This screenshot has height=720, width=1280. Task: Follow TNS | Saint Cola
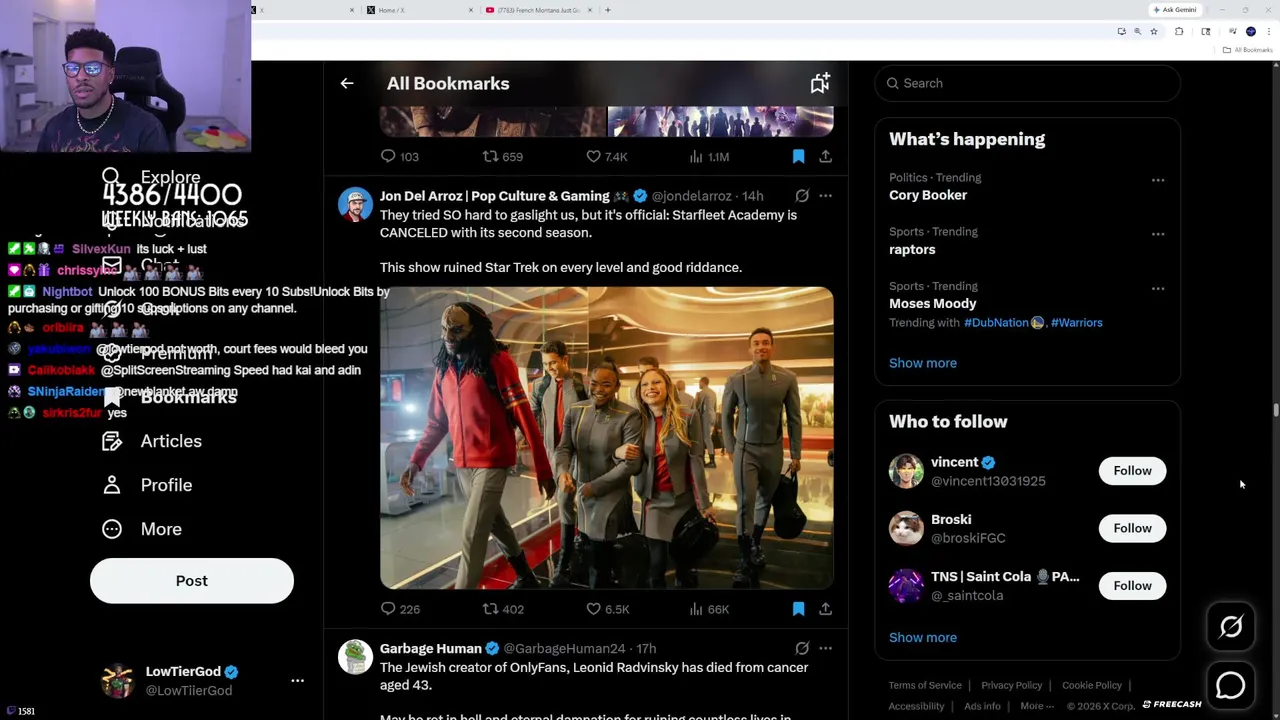click(1132, 586)
